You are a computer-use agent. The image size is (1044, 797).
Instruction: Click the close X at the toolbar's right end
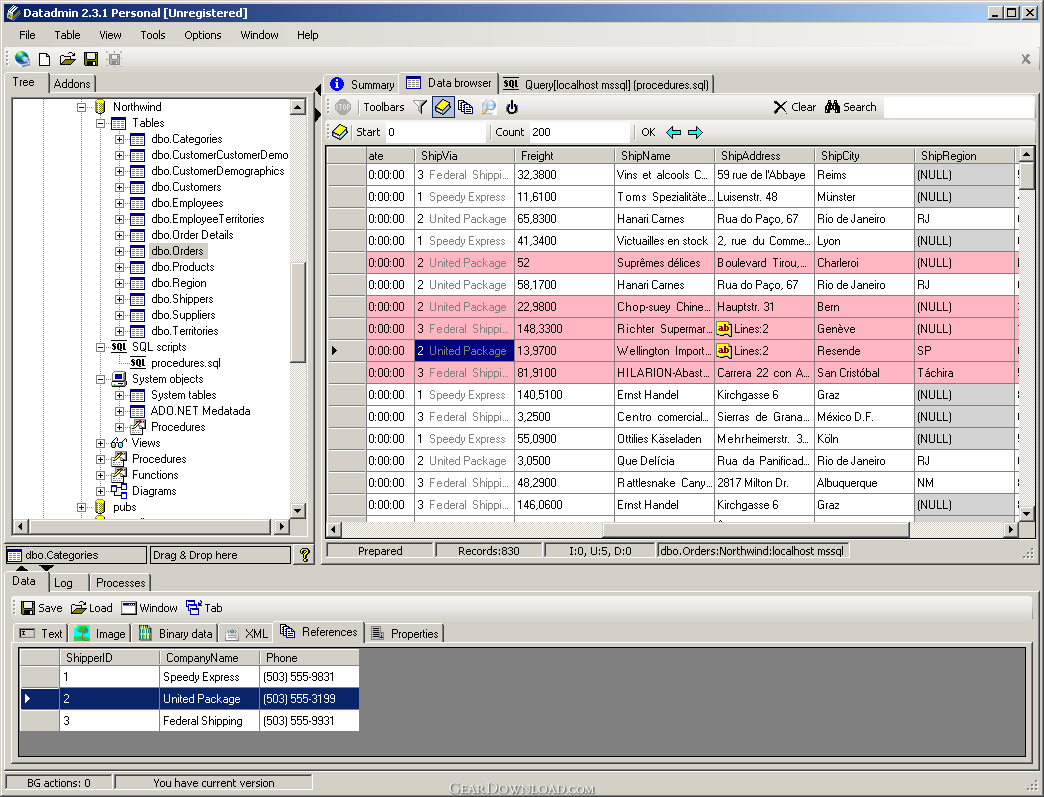(x=1026, y=59)
